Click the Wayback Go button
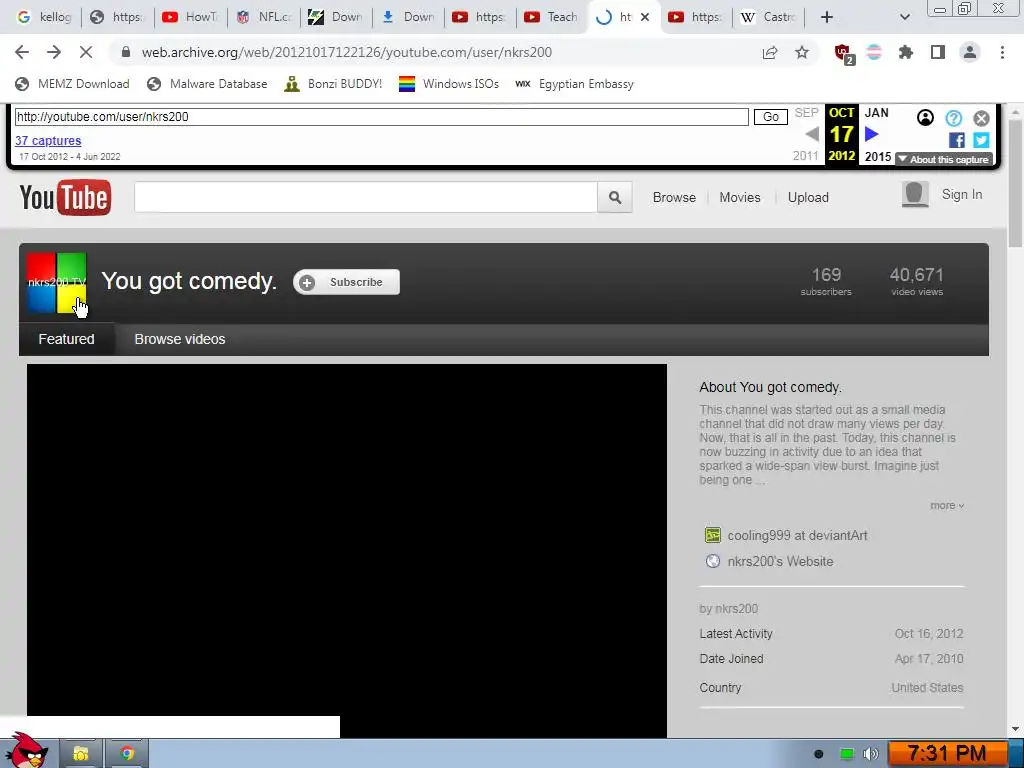The width and height of the screenshot is (1024, 768). click(x=771, y=117)
